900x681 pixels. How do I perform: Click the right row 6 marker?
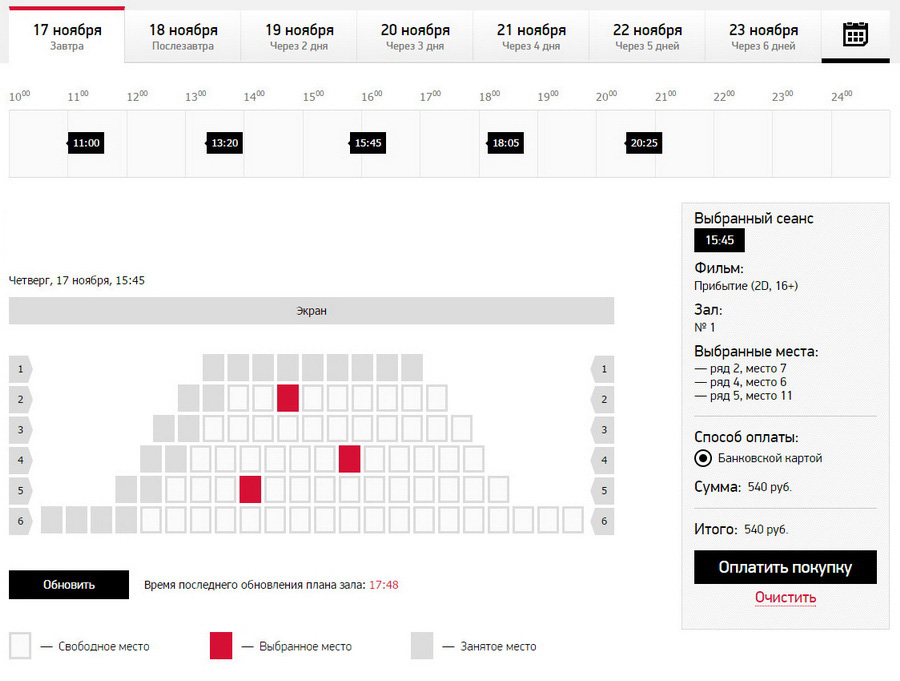click(603, 521)
